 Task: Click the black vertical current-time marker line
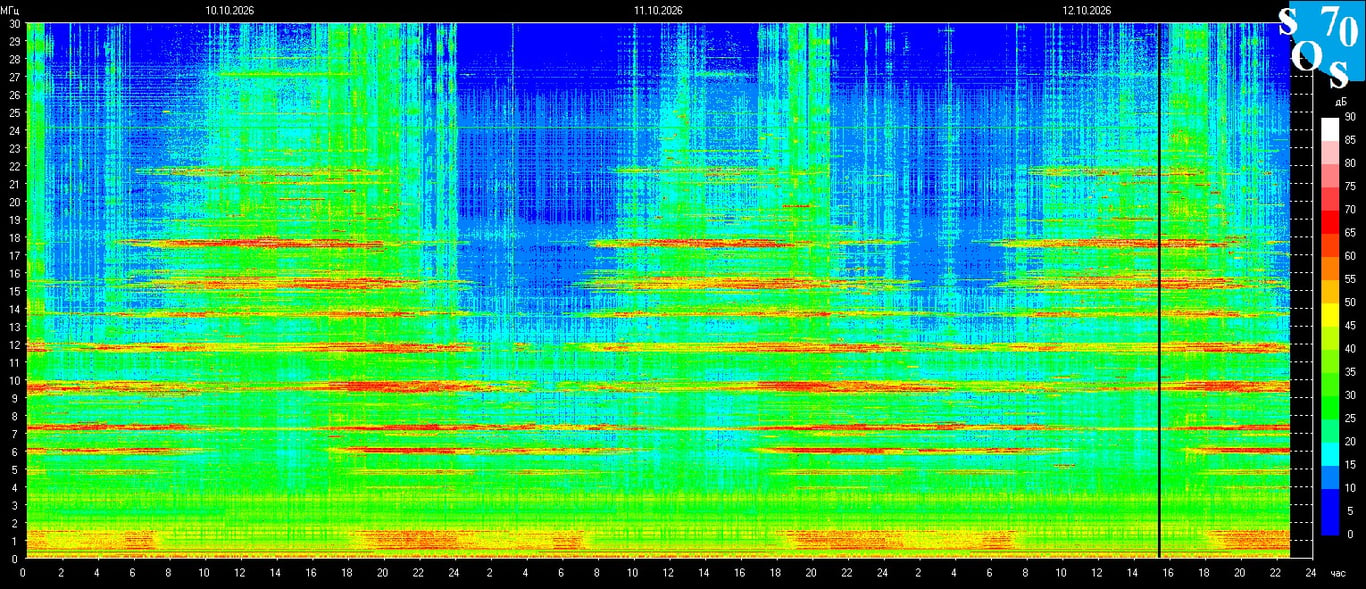[x=1159, y=290]
